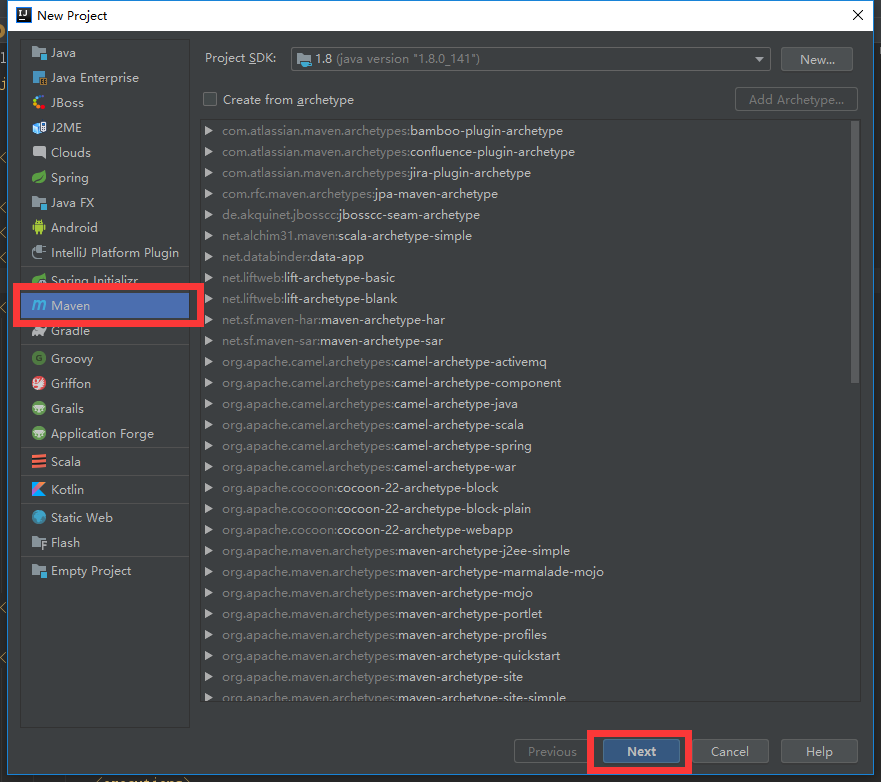
Task: Select the J2ME icon
Action: coord(39,128)
